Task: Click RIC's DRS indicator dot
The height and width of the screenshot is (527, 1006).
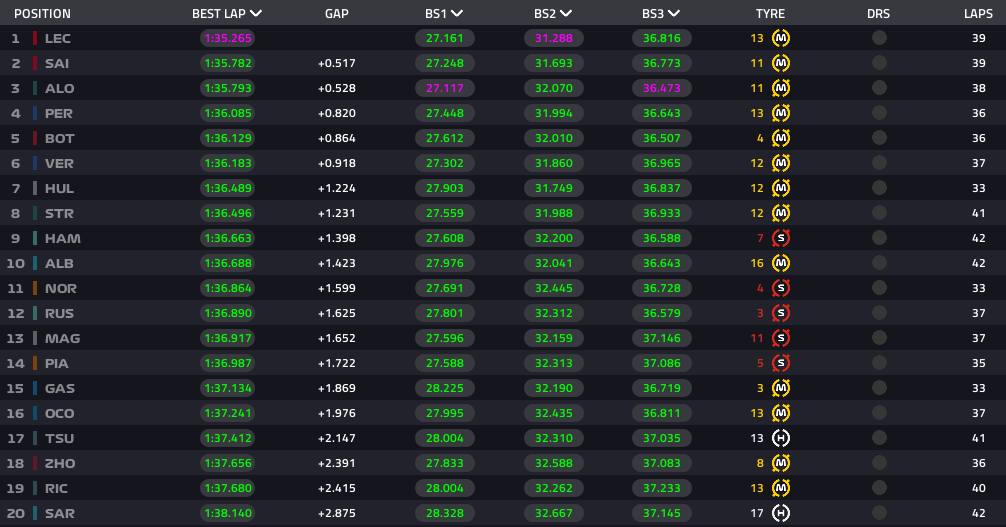Action: point(879,488)
